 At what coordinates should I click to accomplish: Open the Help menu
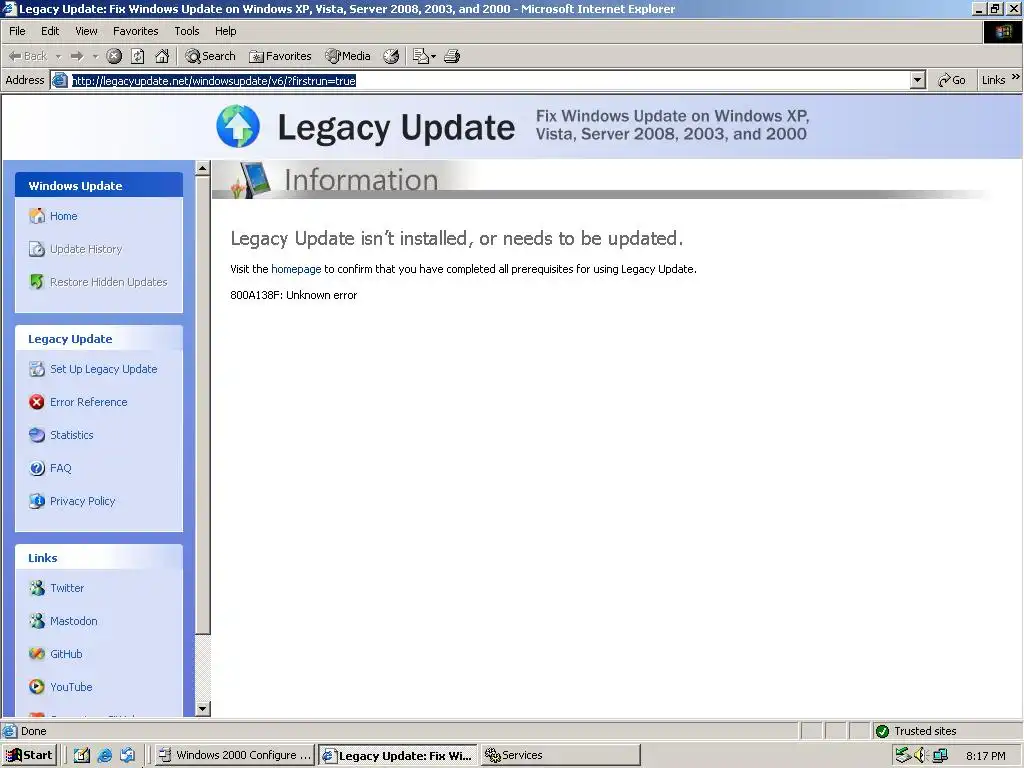(225, 31)
